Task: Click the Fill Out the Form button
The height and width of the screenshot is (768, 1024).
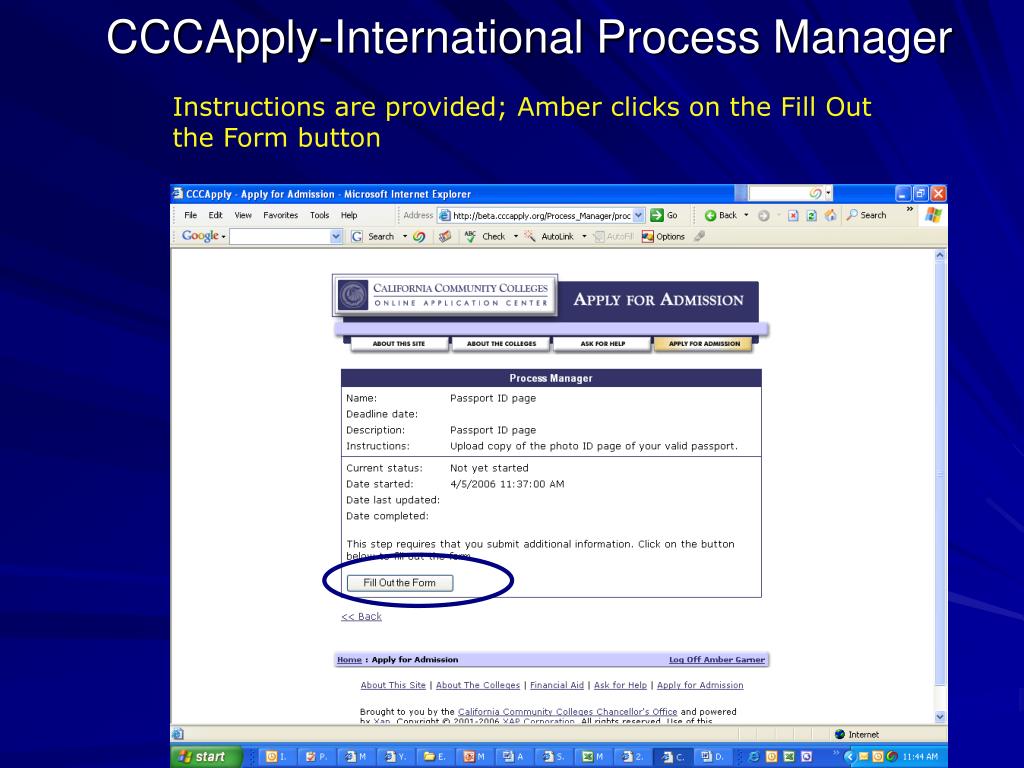Action: 400,583
